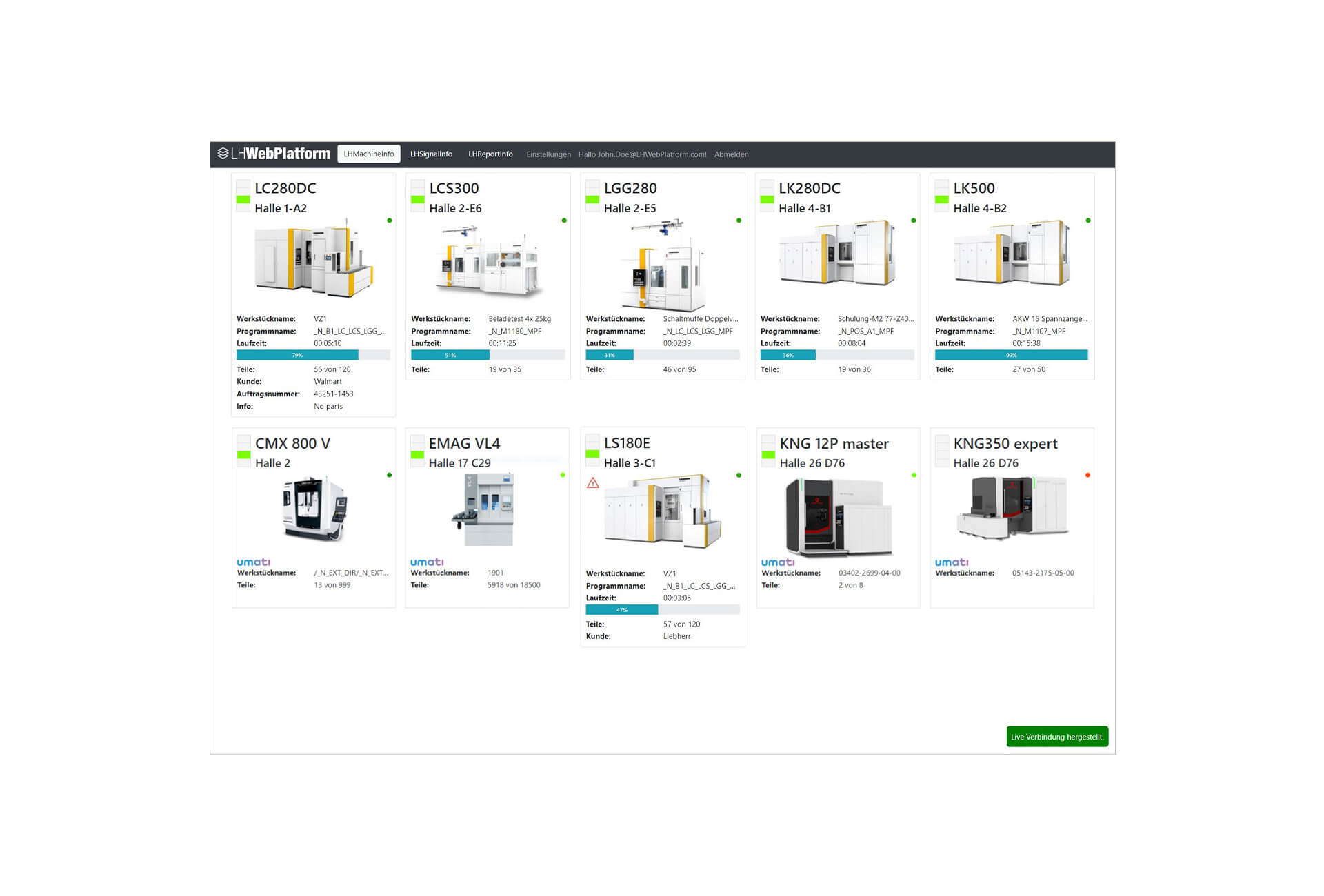The height and width of the screenshot is (896, 1324).
Task: Click the red status dot on KNG350 expert
Action: [x=1087, y=475]
